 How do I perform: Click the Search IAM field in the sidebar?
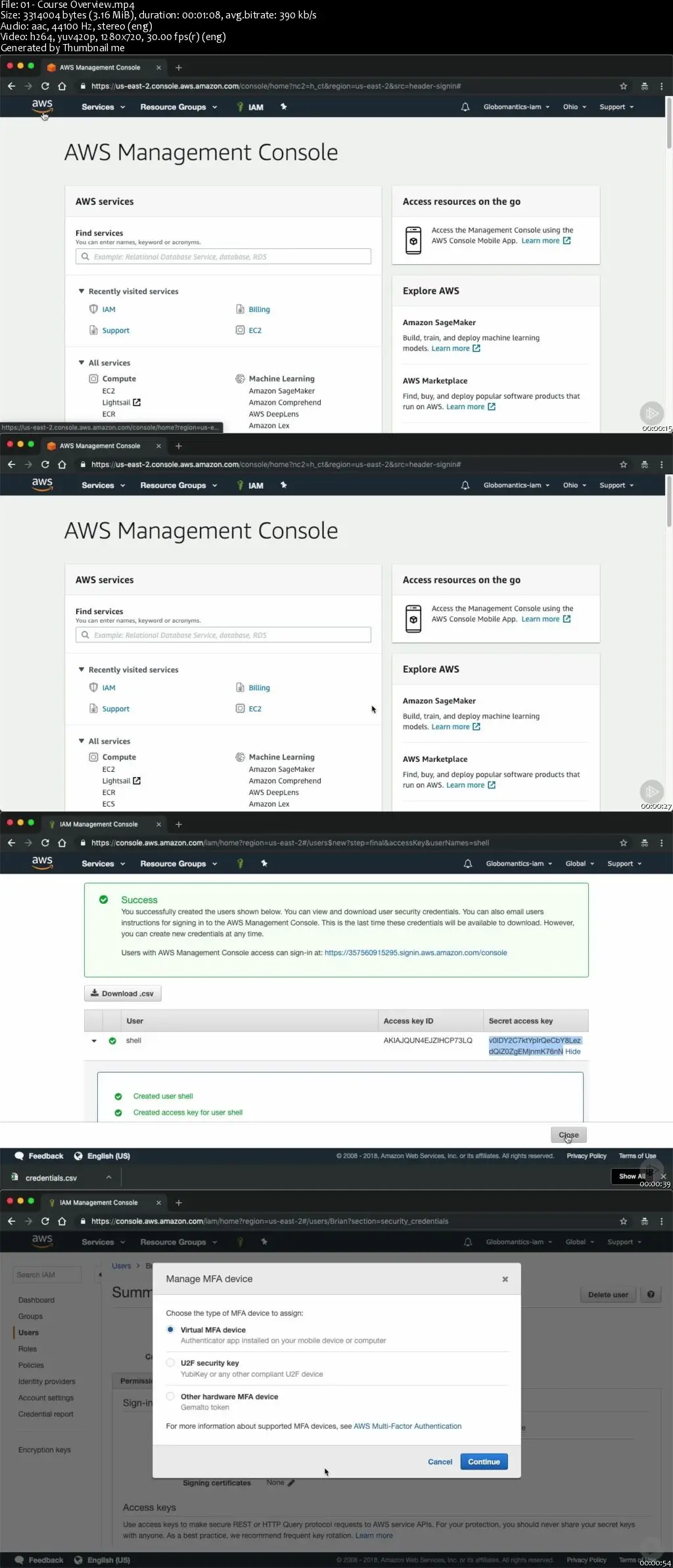(46, 1274)
